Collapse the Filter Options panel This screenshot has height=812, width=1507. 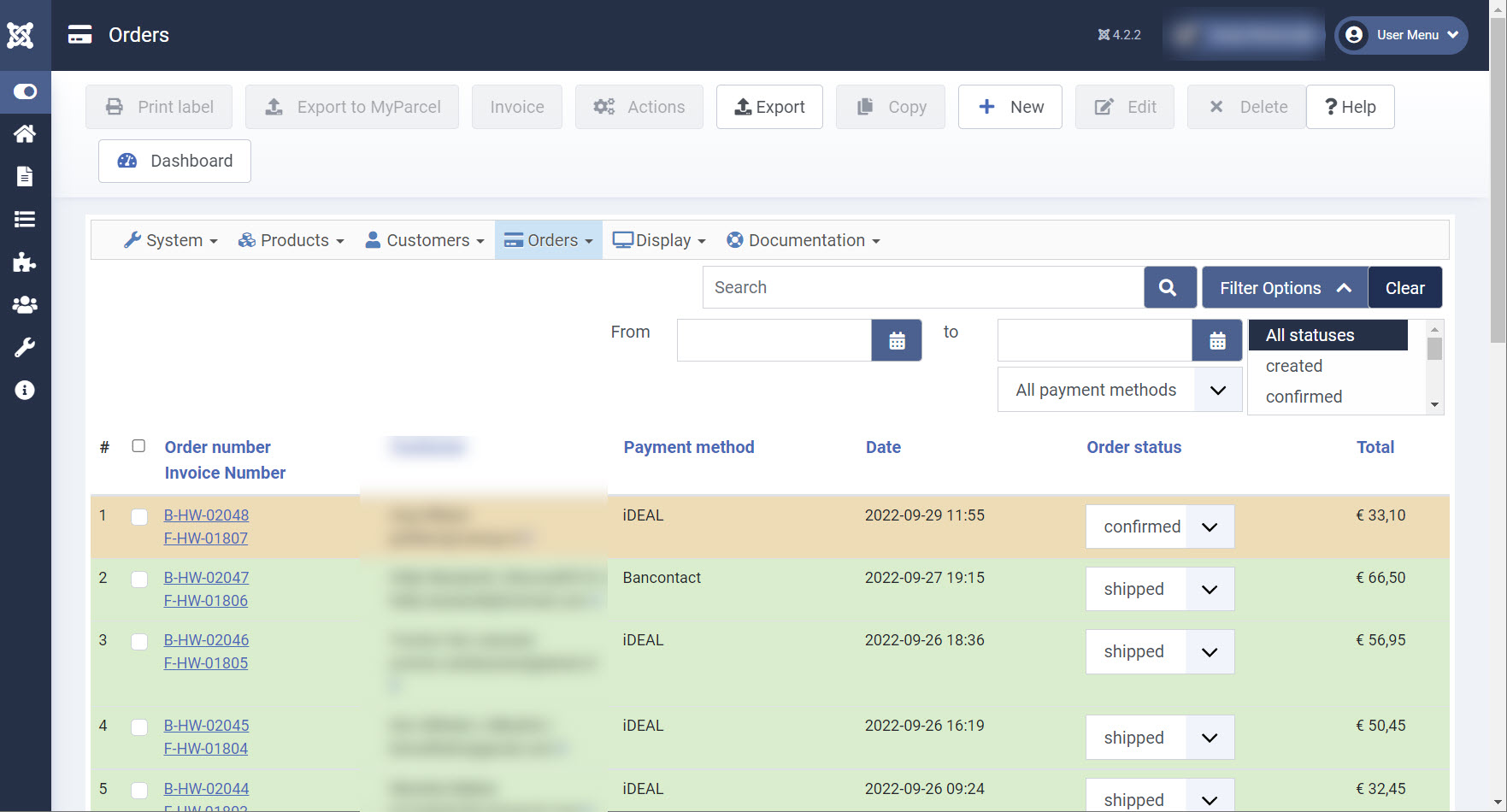[x=1284, y=288]
